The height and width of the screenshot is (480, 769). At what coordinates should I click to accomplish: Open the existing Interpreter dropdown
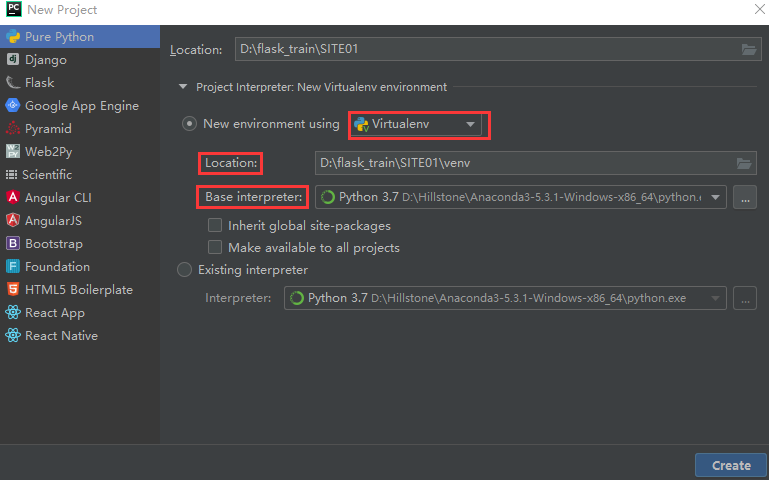505,298
